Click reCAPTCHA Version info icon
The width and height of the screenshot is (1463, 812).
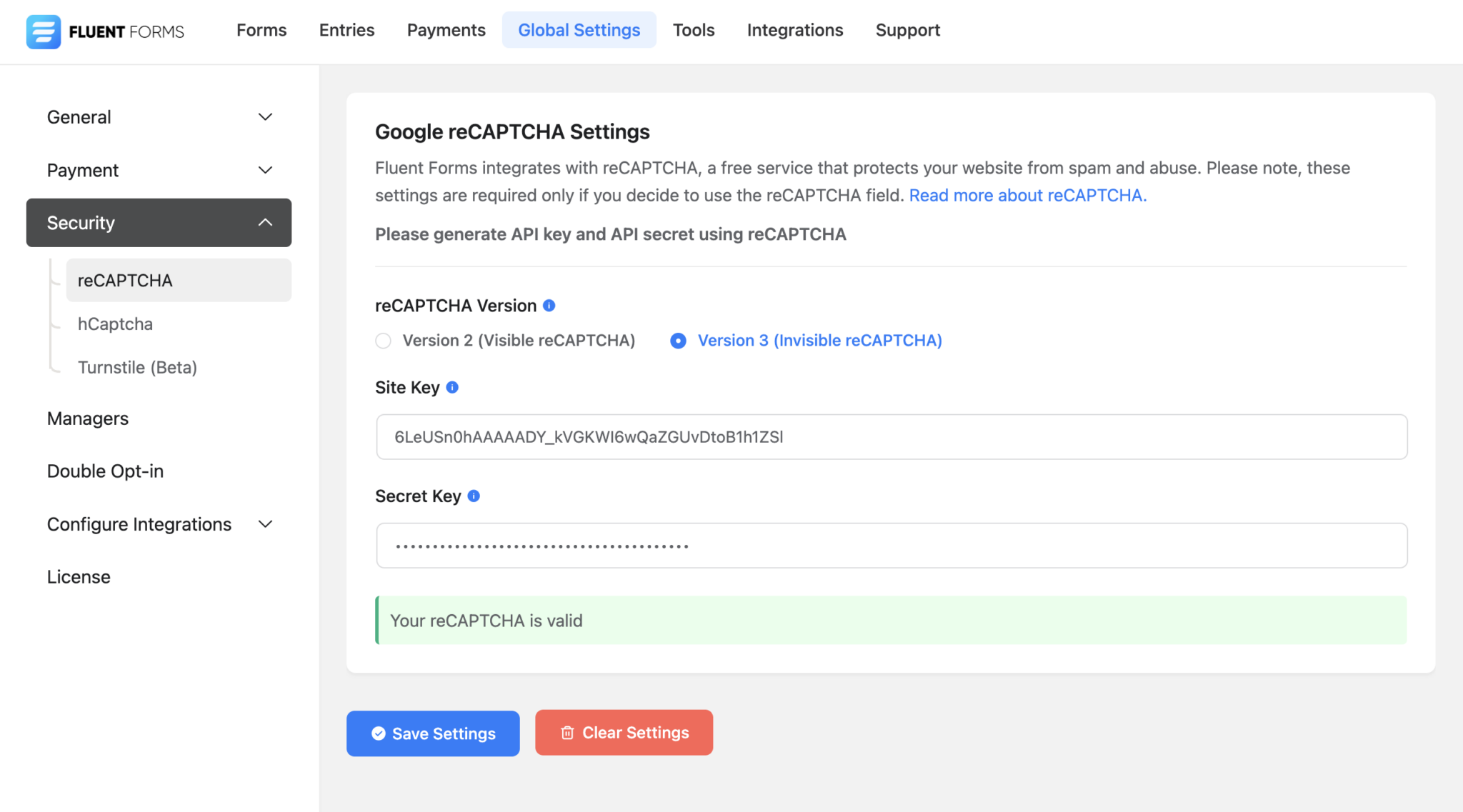tap(549, 306)
